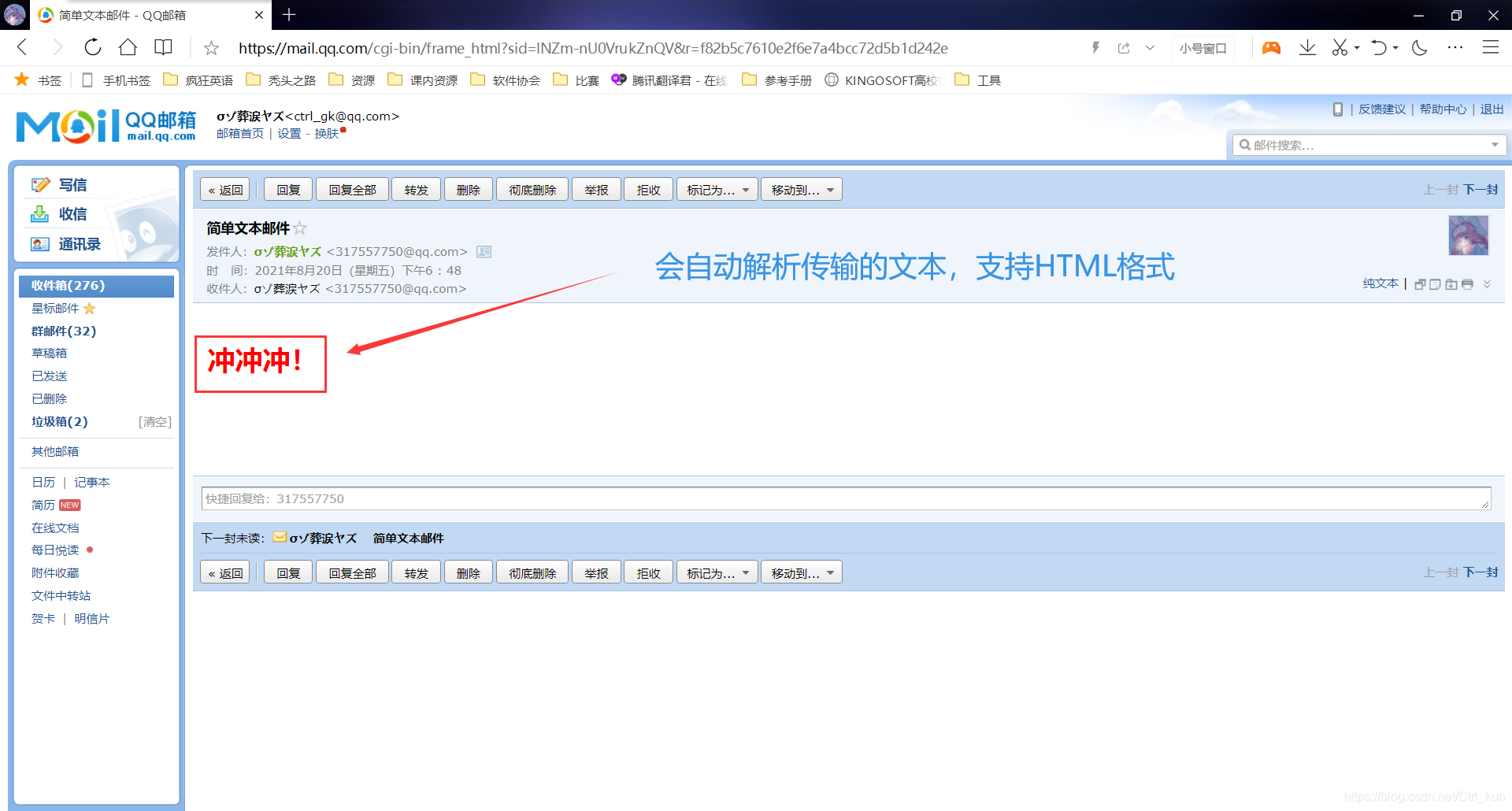Open the 通讯录 contacts icon

pos(41,243)
